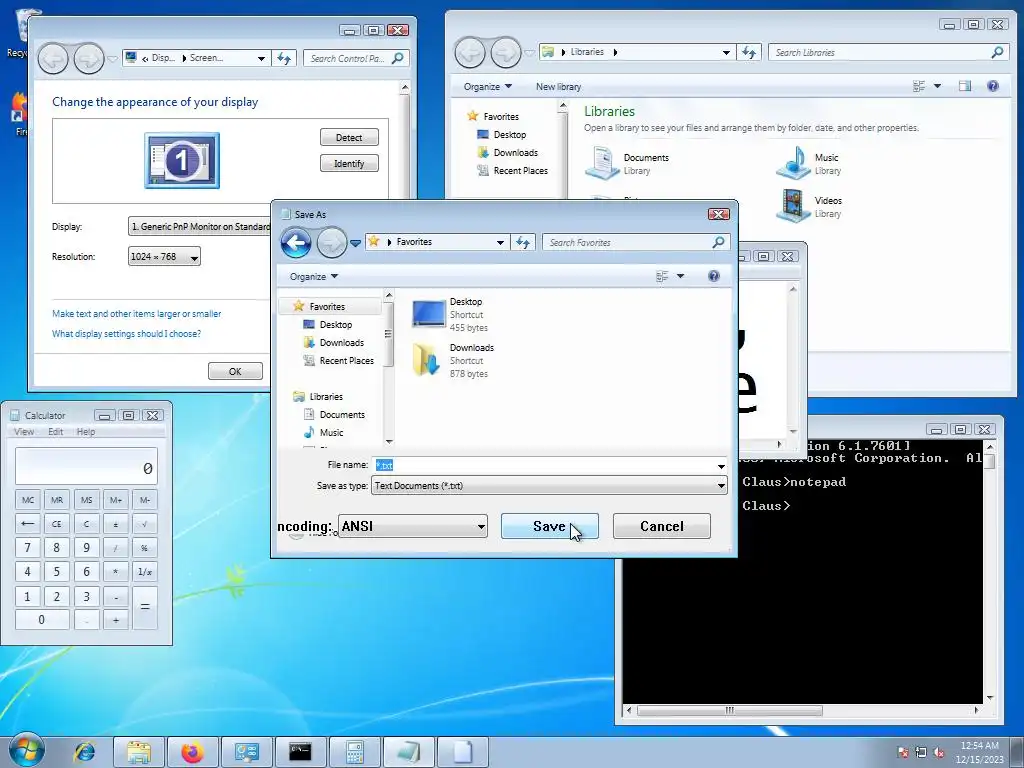Open the Encoding ANSI dropdown
Screen dimensions: 1024x768
pos(413,526)
